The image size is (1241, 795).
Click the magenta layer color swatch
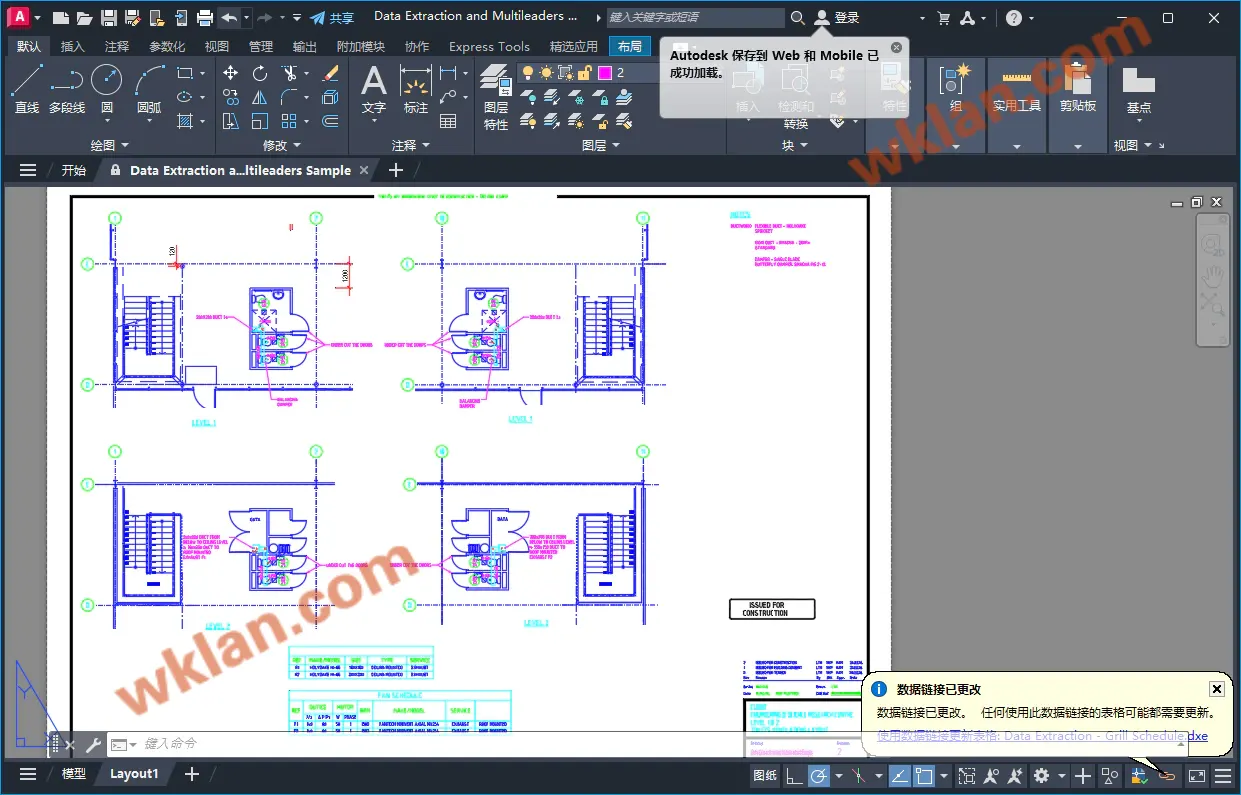605,73
